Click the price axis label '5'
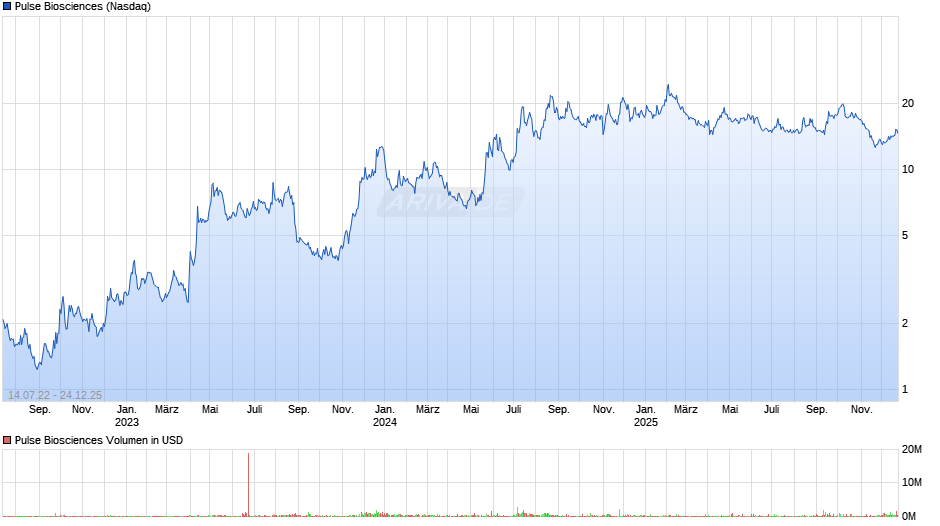This screenshot has width=940, height=526. tap(905, 235)
